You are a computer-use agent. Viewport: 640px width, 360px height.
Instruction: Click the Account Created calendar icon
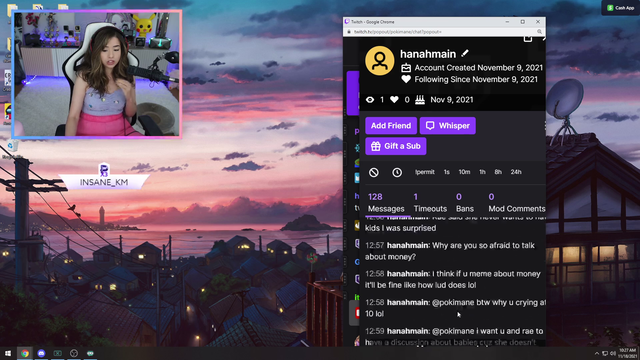click(x=406, y=68)
